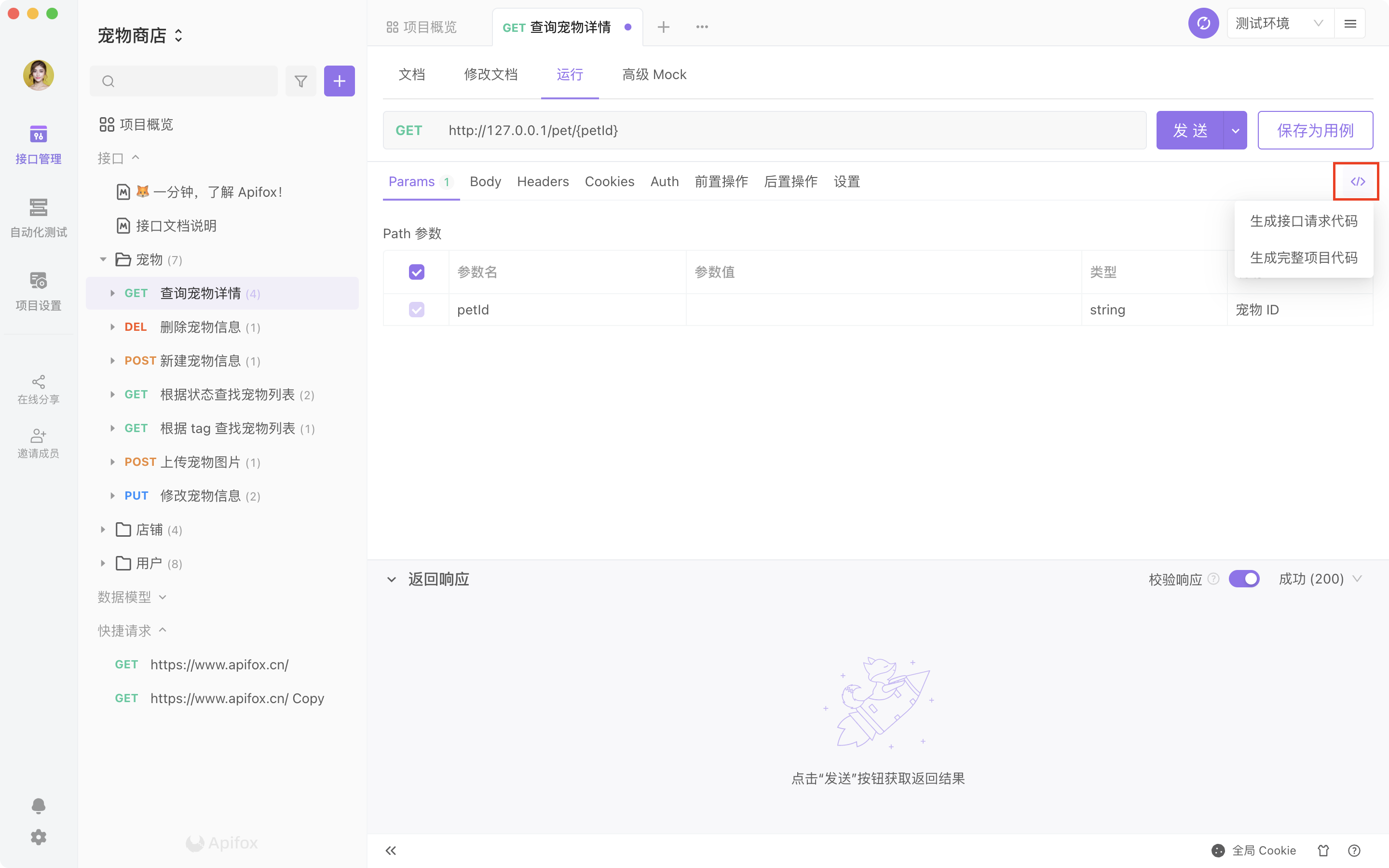Image resolution: width=1389 pixels, height=868 pixels.
Task: Click the sync refresh icon in the top bar
Action: (x=1204, y=23)
